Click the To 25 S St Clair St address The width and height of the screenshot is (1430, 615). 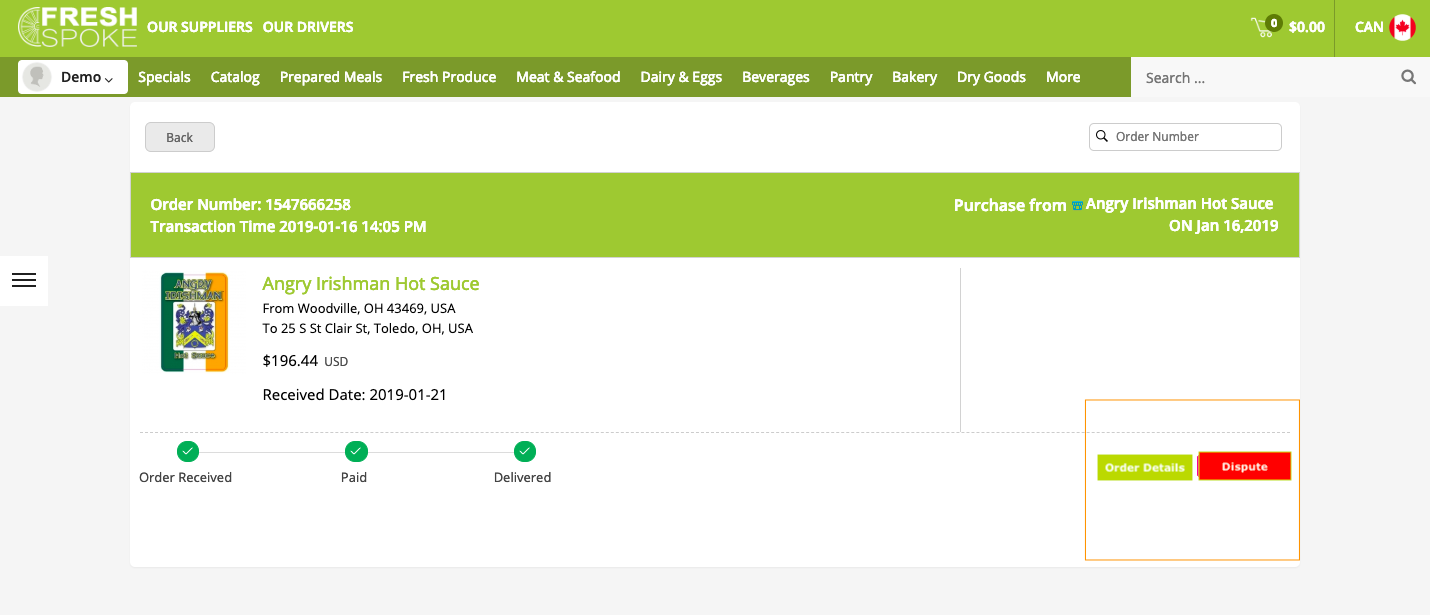click(x=368, y=328)
